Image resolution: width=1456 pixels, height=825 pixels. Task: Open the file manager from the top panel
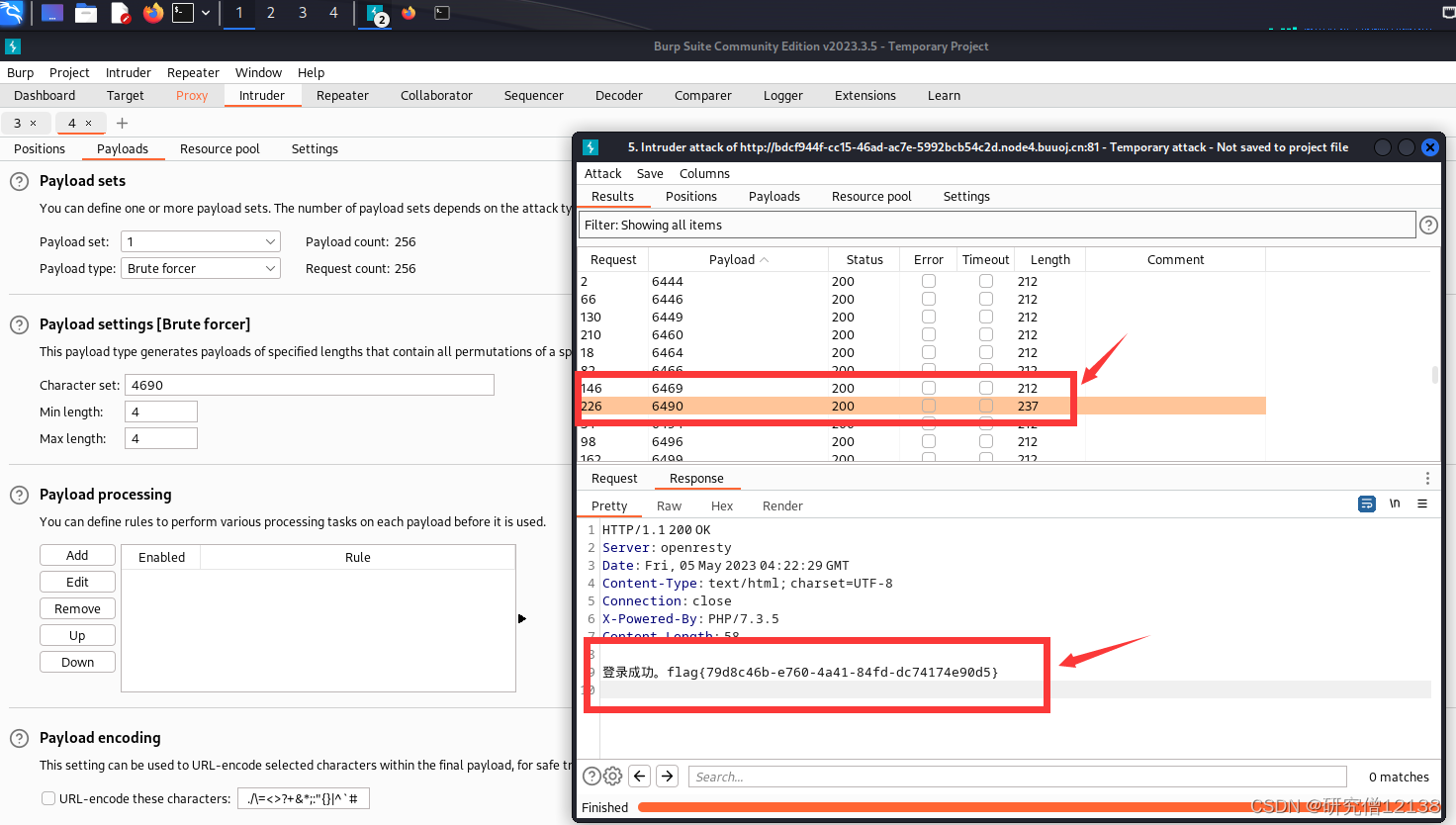click(86, 13)
